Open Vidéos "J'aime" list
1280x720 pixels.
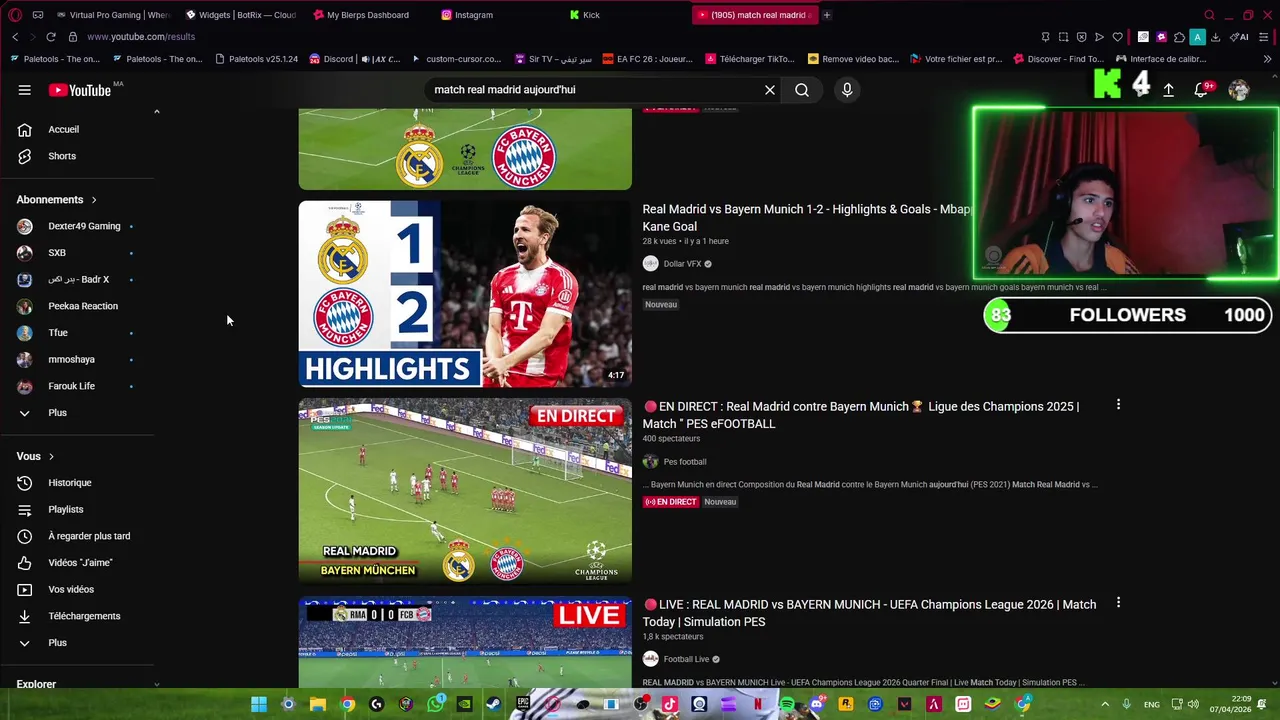(x=78, y=563)
